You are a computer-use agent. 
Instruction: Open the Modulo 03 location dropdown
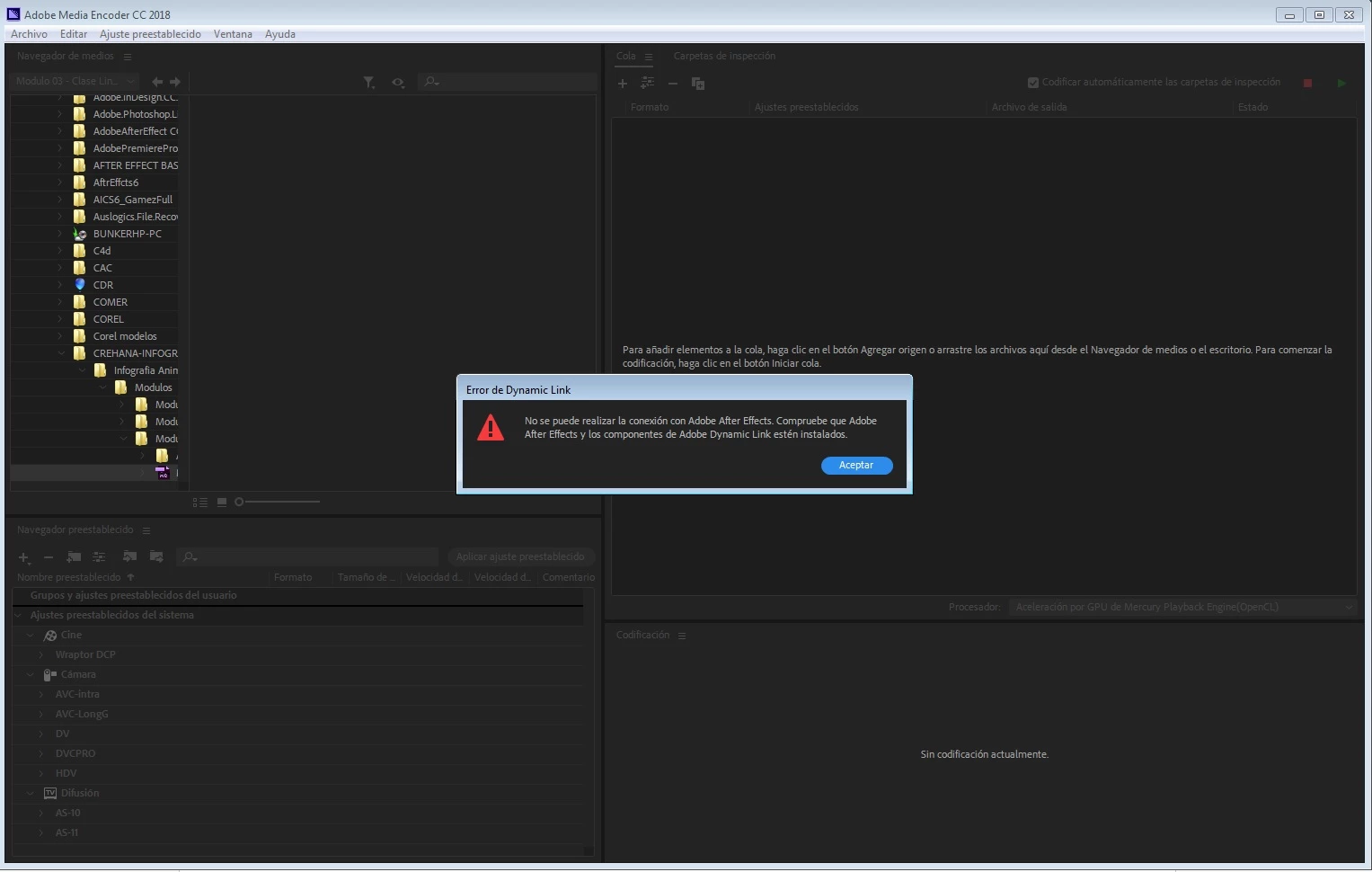(75, 81)
